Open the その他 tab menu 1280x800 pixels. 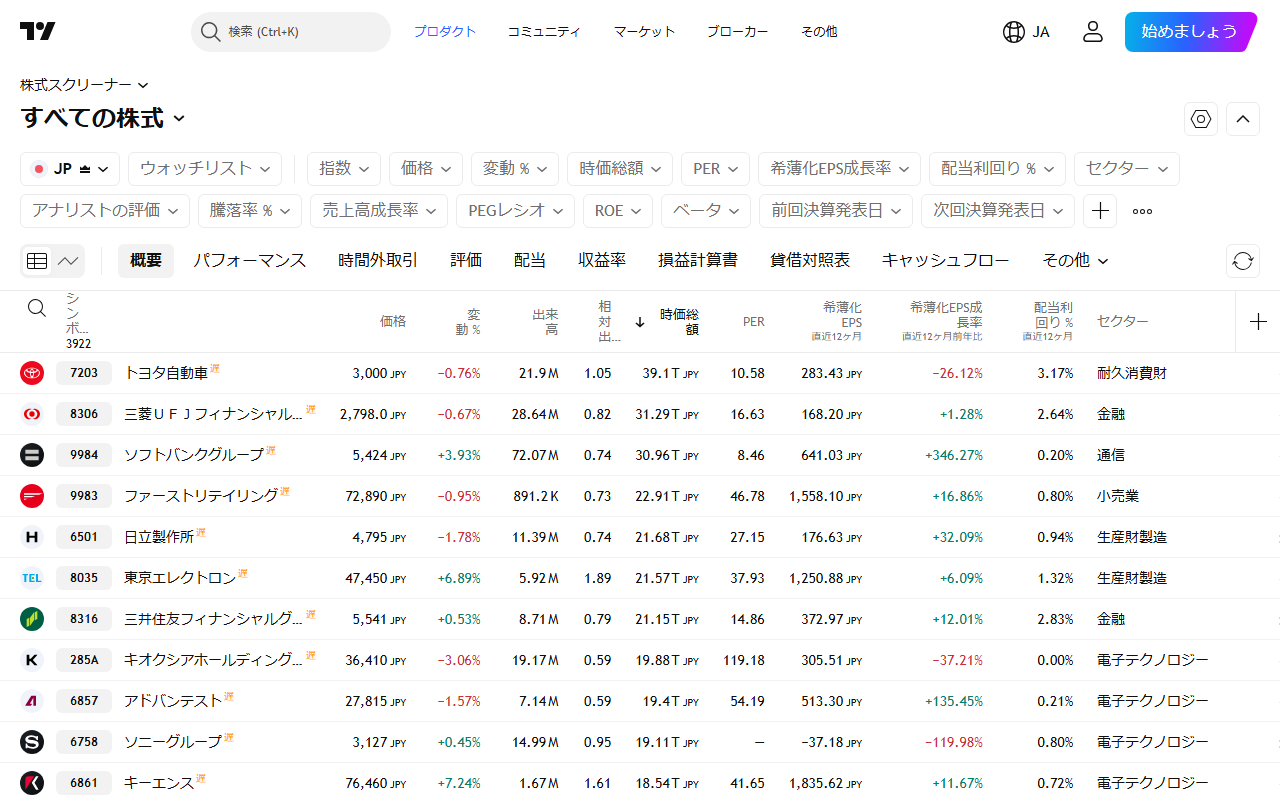click(1076, 261)
